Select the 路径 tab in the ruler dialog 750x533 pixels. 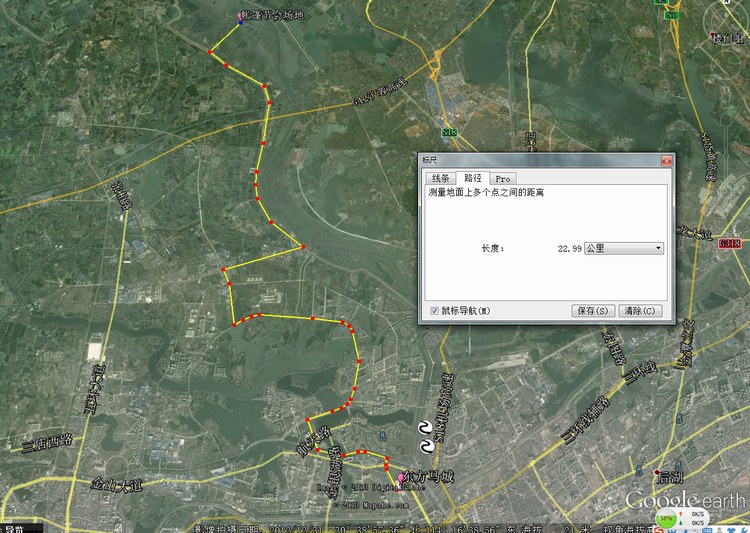[473, 178]
